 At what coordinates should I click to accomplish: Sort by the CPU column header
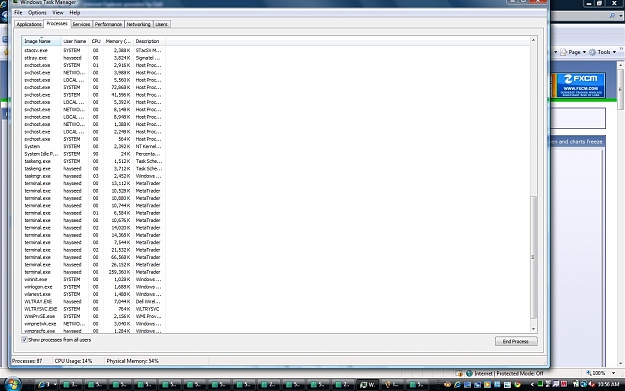click(x=96, y=41)
